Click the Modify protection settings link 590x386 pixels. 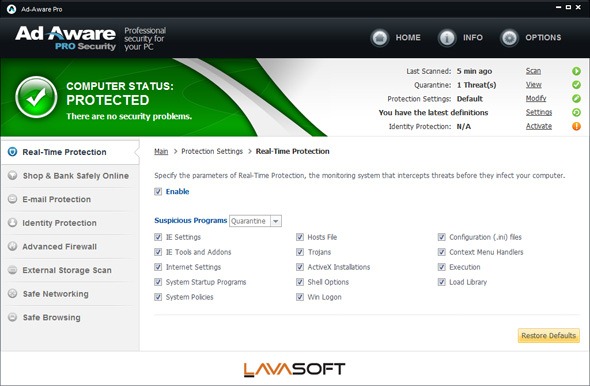tap(536, 99)
